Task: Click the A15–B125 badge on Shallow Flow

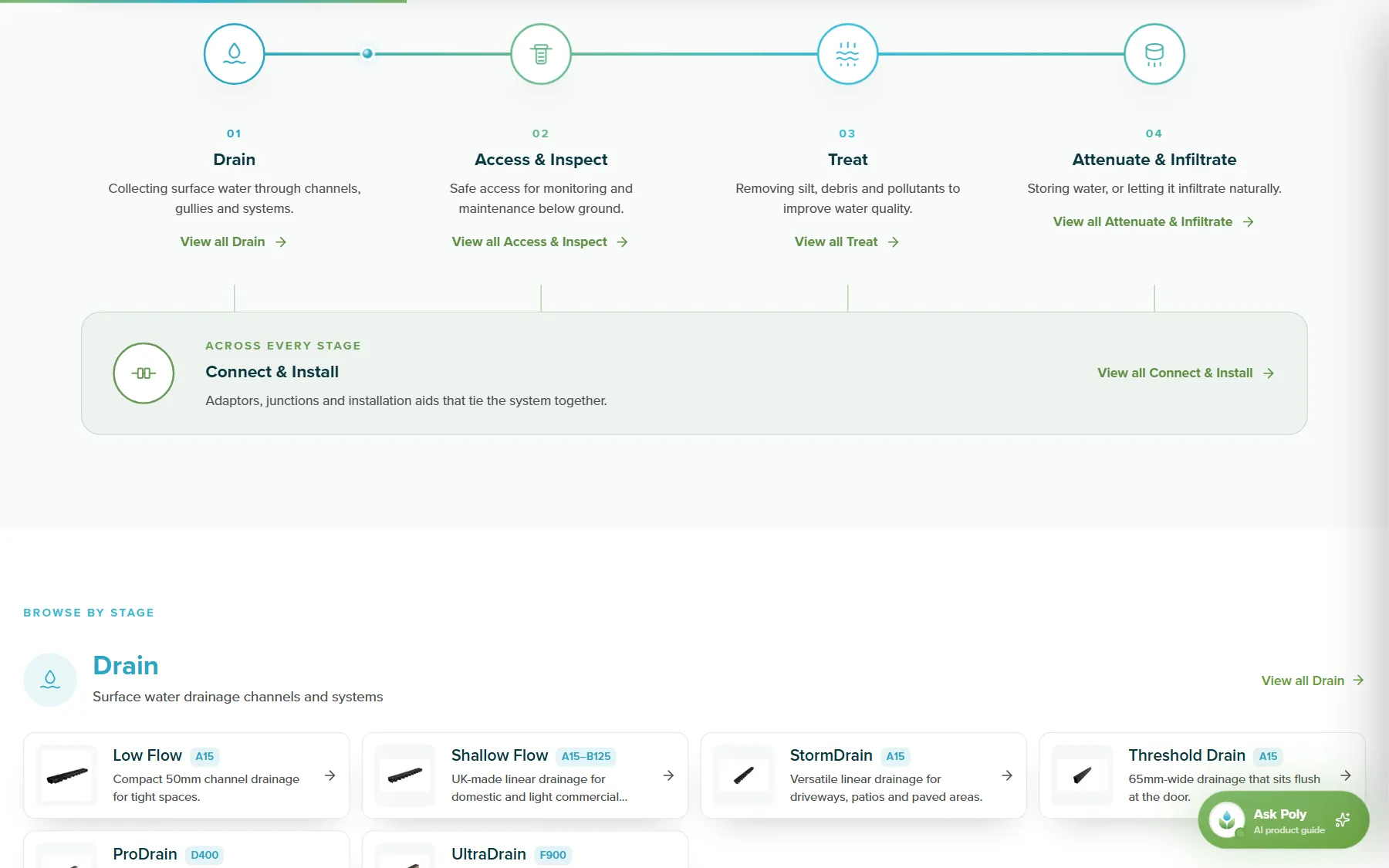Action: (586, 756)
